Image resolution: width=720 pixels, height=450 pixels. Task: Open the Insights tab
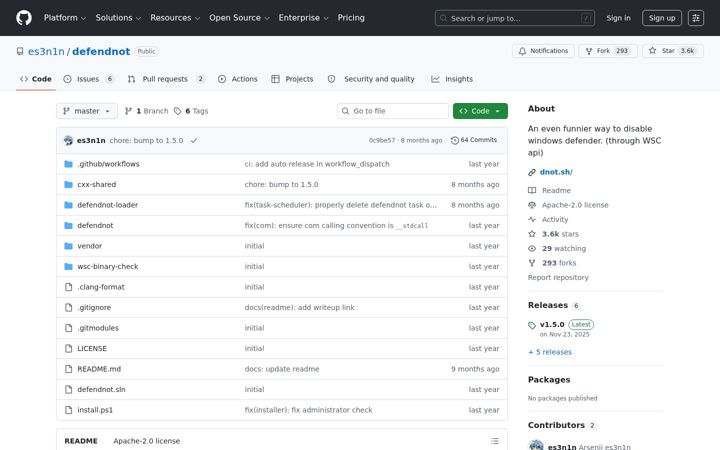(x=452, y=79)
